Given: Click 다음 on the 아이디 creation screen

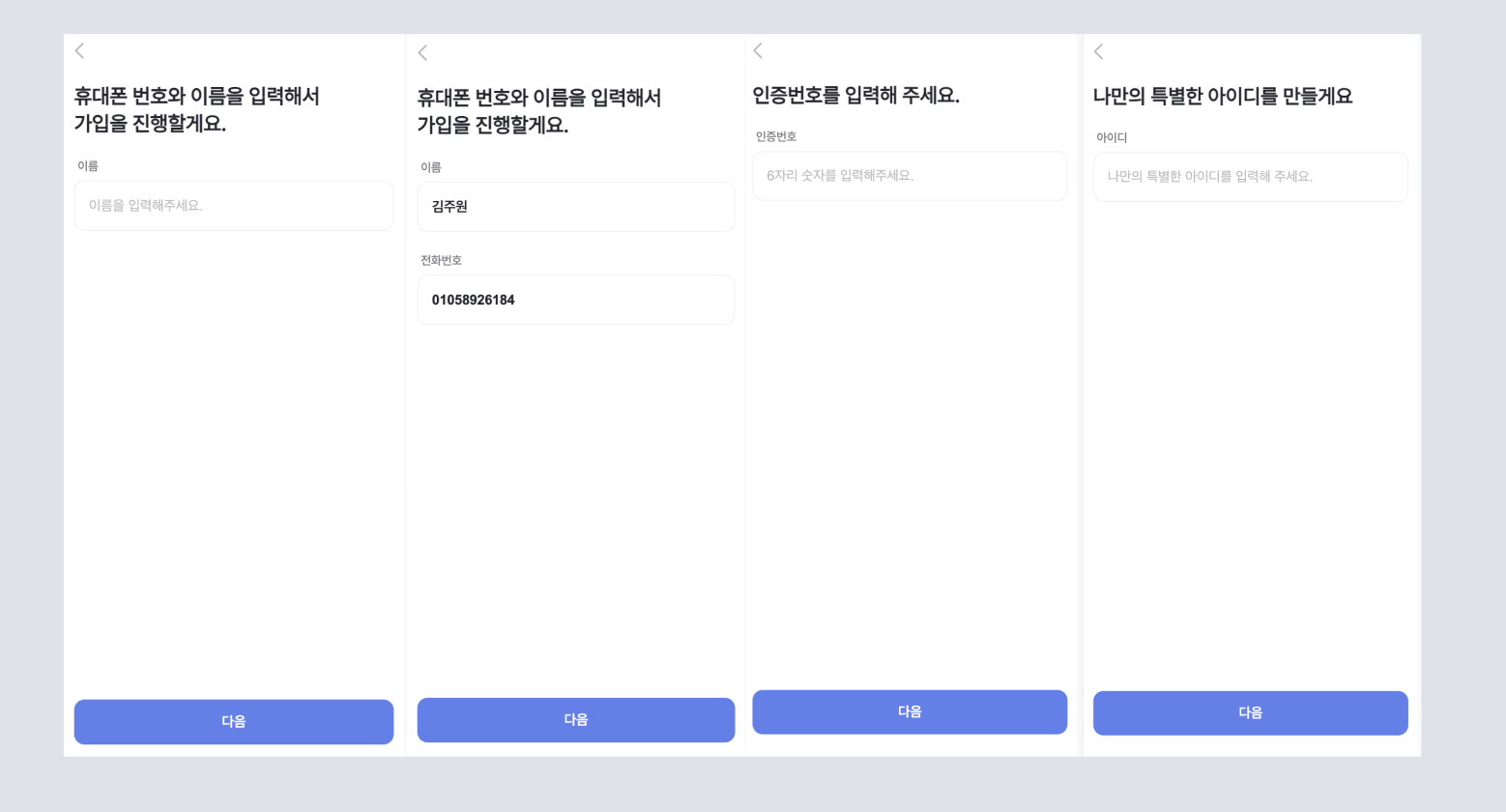Looking at the screenshot, I should coord(1250,713).
